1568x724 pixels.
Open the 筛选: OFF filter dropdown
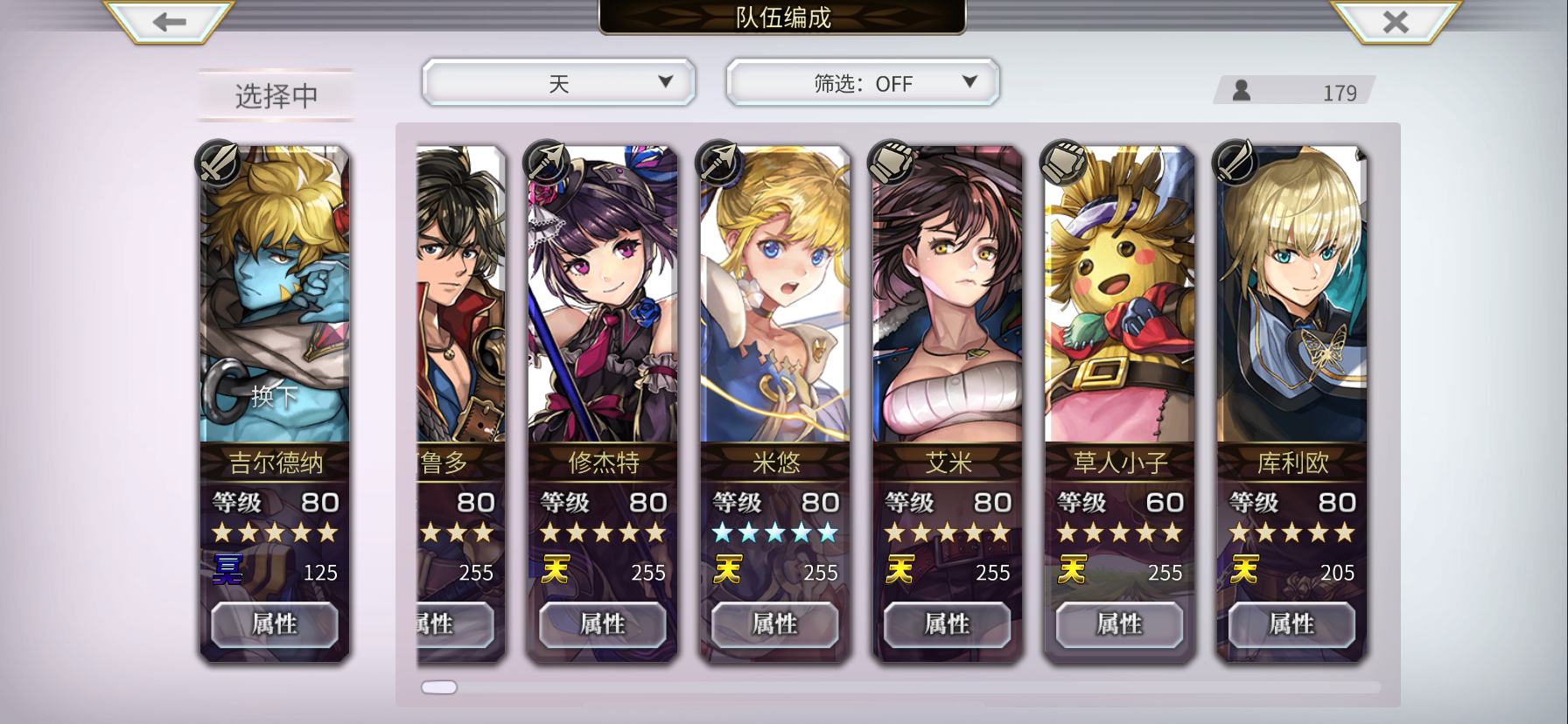pyautogui.click(x=863, y=83)
